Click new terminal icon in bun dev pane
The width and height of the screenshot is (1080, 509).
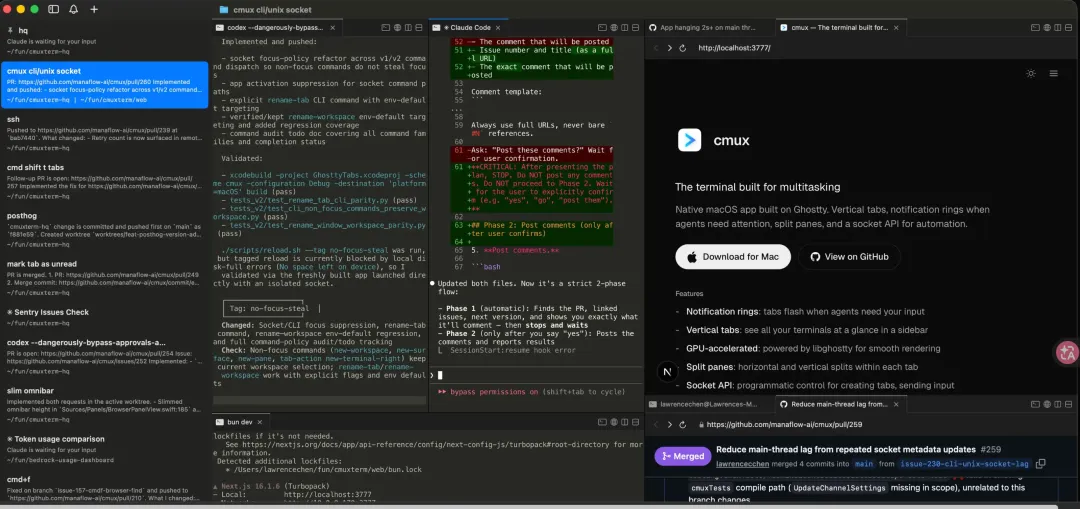pyautogui.click(x=602, y=422)
